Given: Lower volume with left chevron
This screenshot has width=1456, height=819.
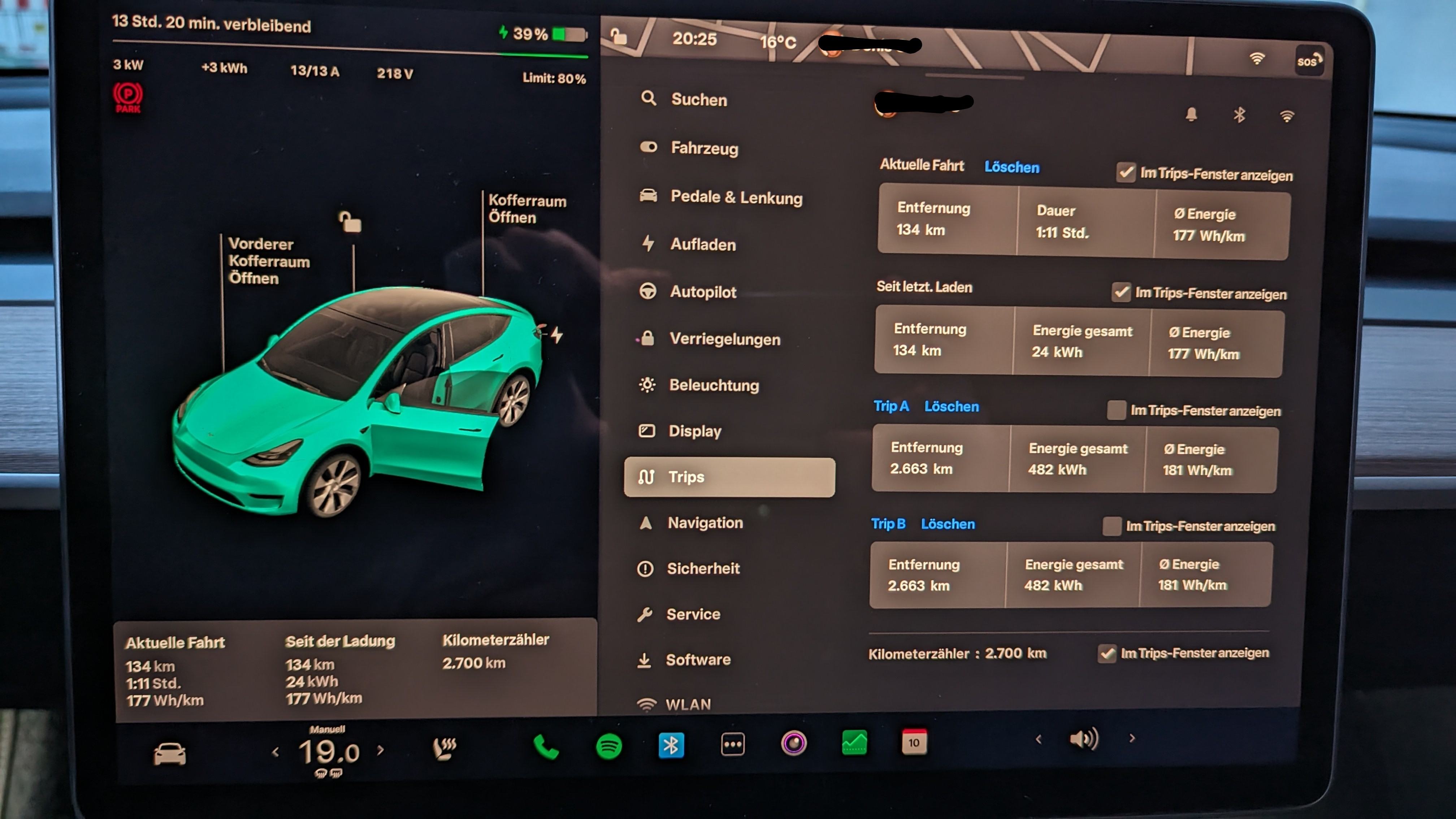Looking at the screenshot, I should click(x=1038, y=739).
